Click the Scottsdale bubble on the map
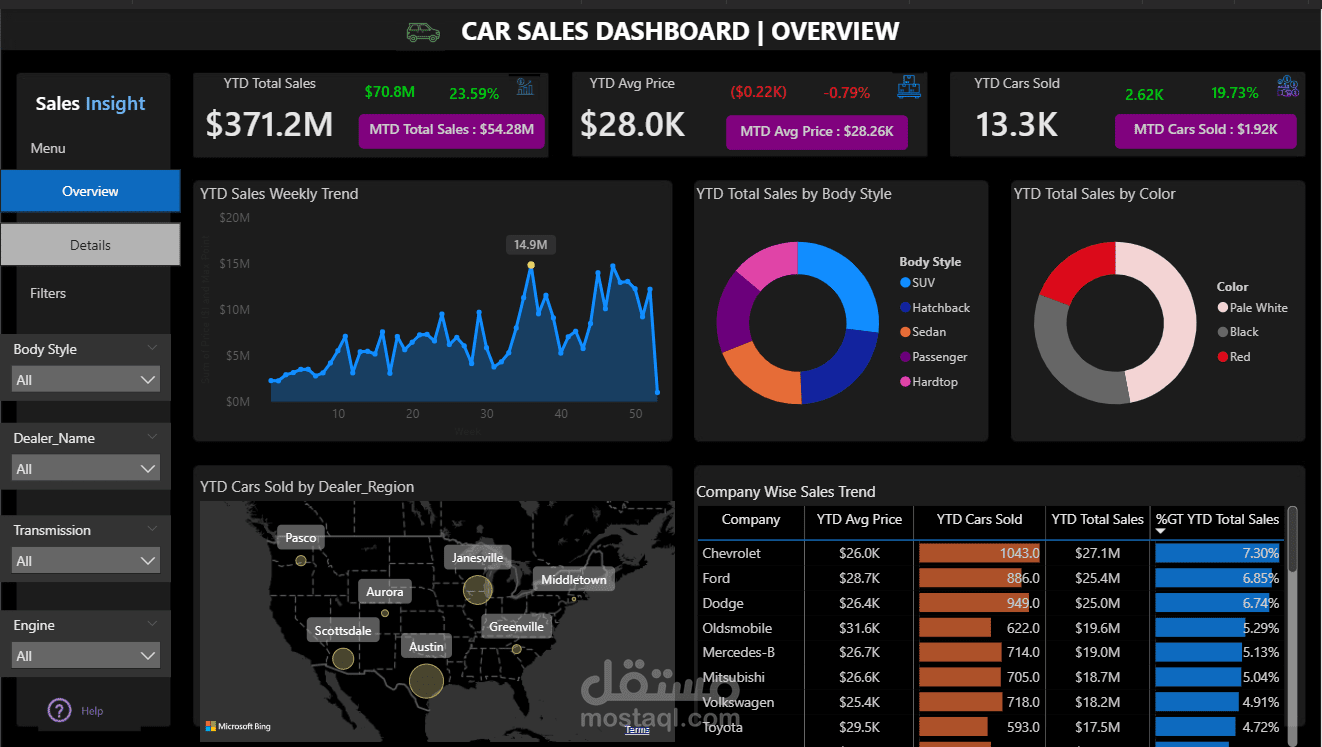Screen dimensions: 1322x747 [x=343, y=659]
